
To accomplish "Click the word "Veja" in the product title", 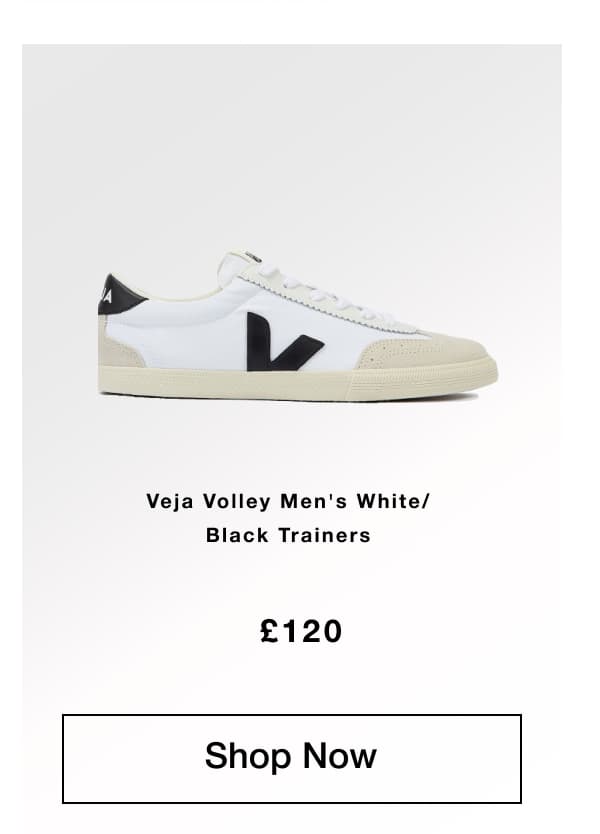I will click(169, 501).
